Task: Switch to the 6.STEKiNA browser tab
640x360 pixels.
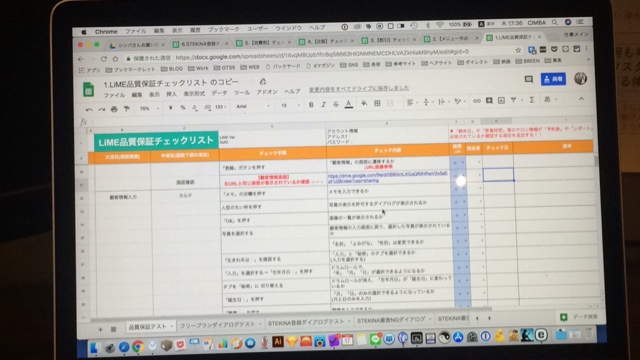Action: coord(200,44)
